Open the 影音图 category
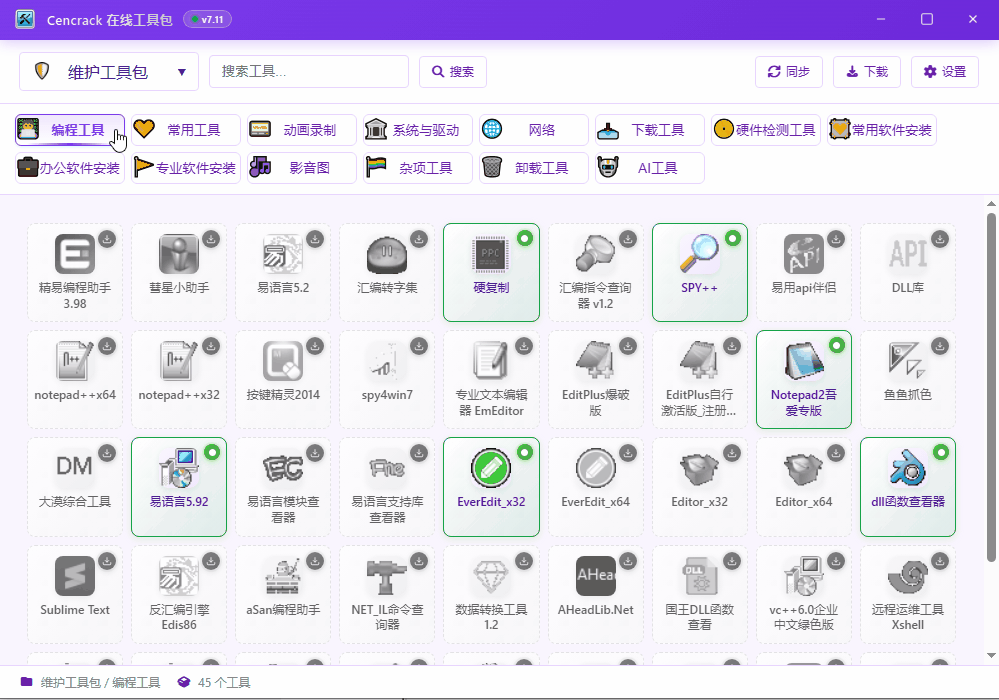The image size is (999, 700). (302, 168)
